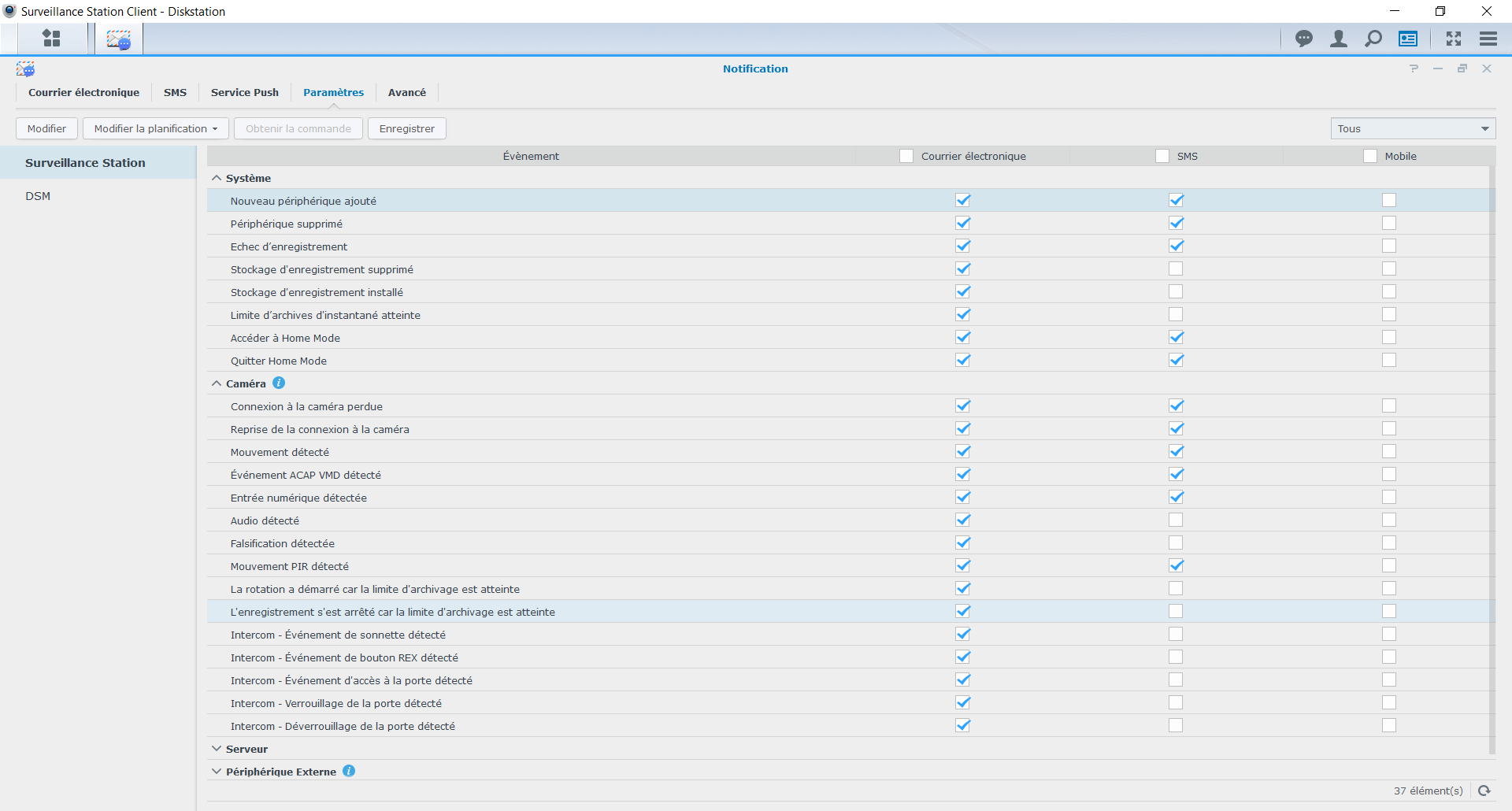Enable SMS for Audio détecté
1512x811 pixels.
1176,520
